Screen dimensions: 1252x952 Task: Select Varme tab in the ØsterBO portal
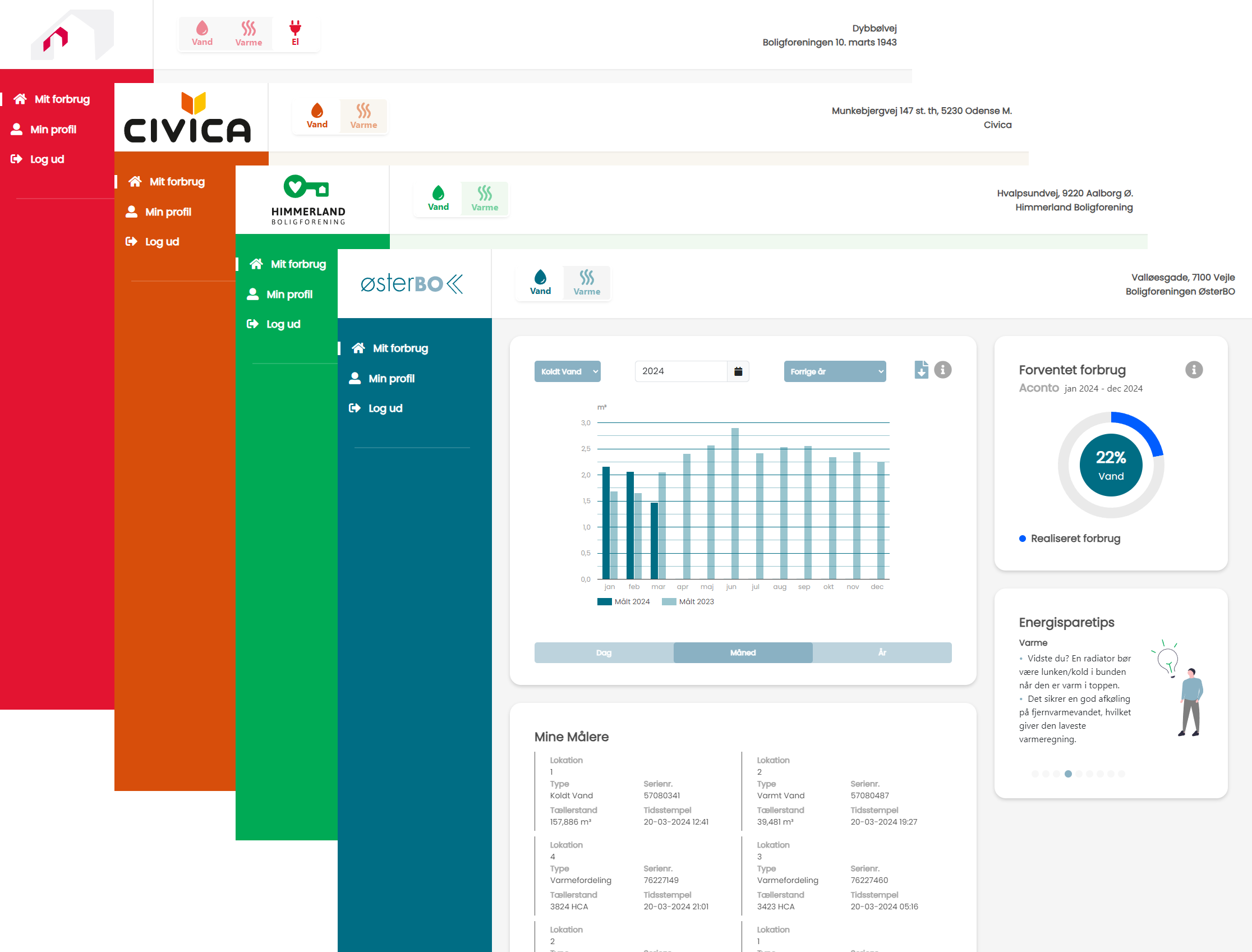point(586,283)
